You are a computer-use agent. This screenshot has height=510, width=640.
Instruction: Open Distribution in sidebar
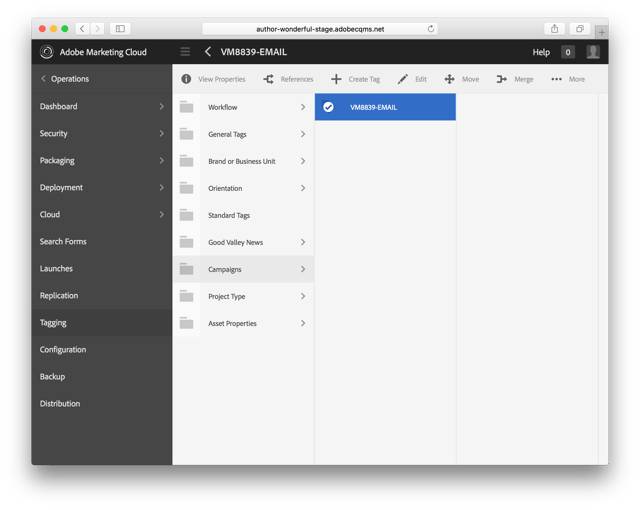102,404
